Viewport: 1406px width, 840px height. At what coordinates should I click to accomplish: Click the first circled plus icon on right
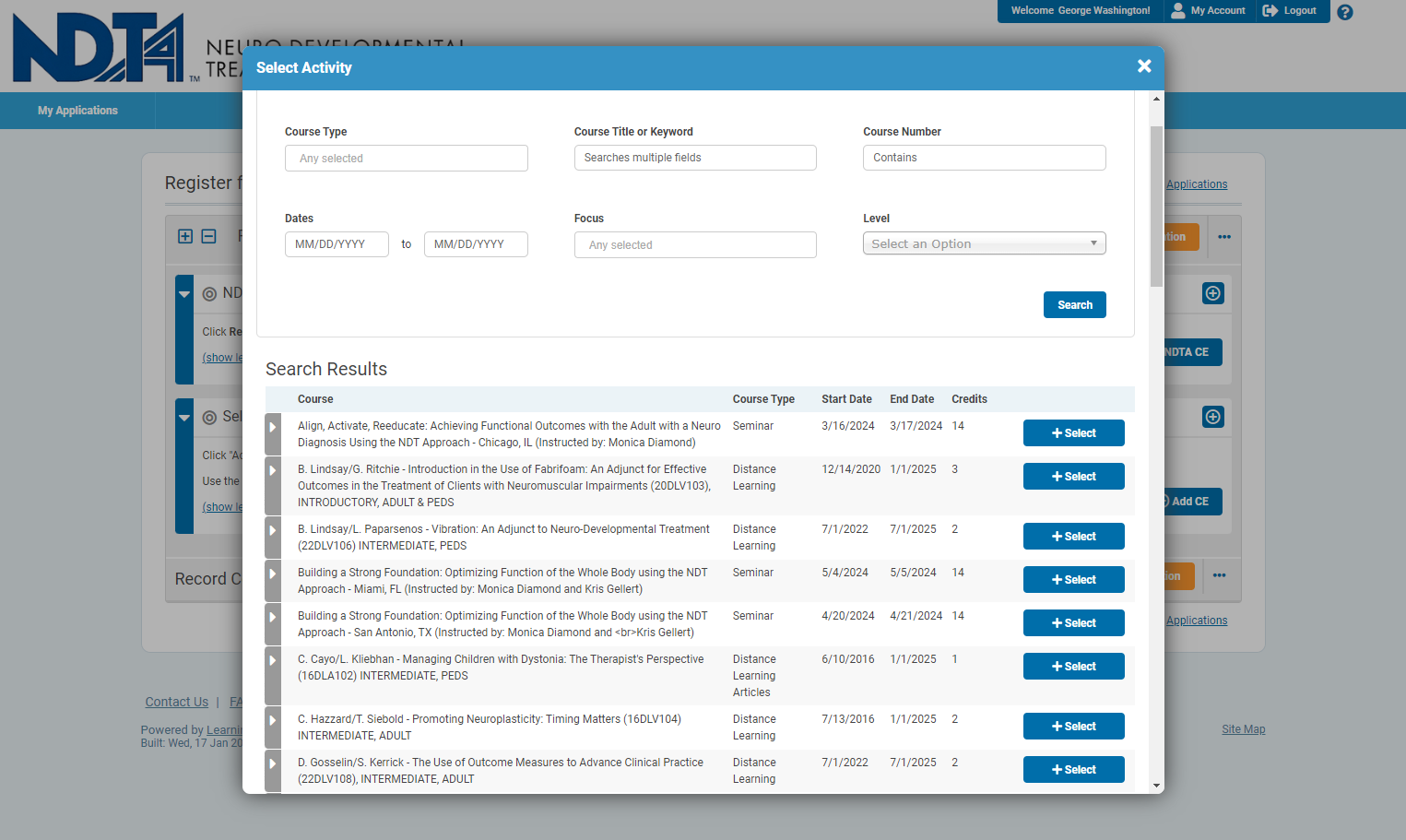click(x=1213, y=293)
